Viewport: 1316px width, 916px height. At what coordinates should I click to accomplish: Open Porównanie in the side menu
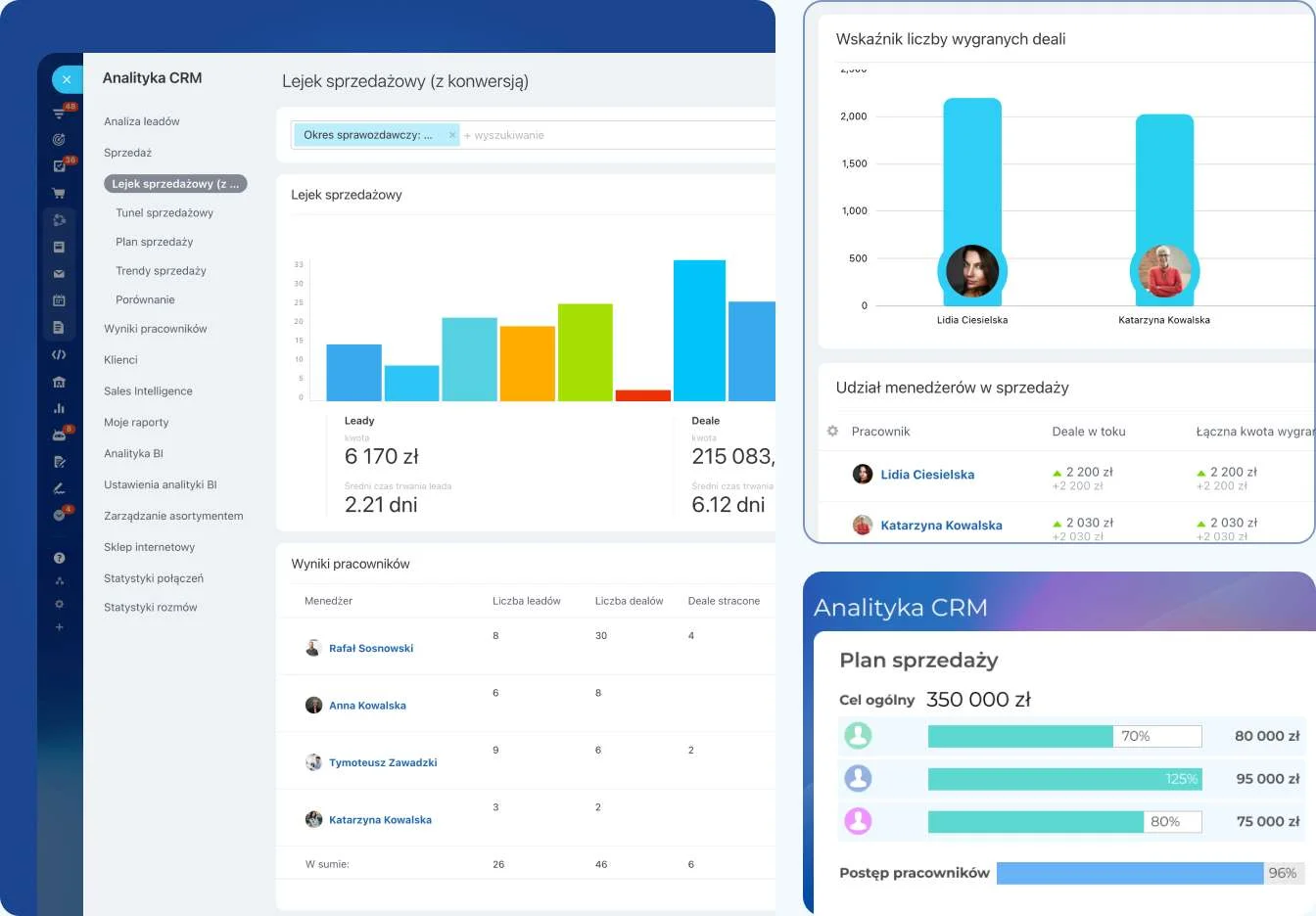click(x=145, y=299)
